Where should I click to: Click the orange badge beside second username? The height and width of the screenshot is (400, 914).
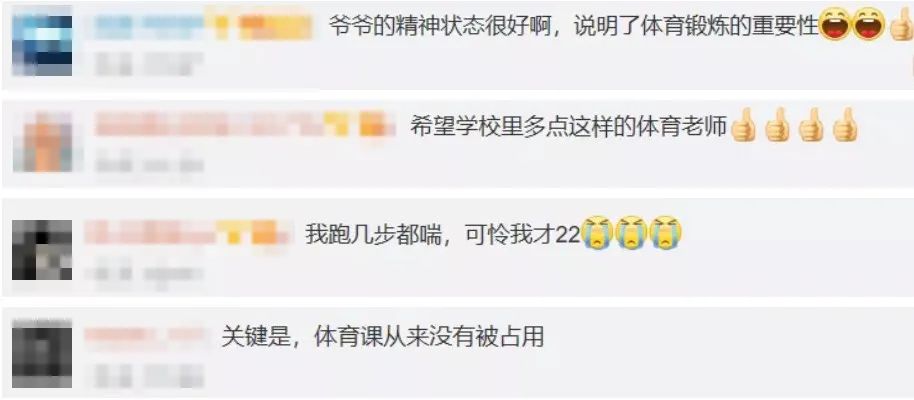pos(374,125)
